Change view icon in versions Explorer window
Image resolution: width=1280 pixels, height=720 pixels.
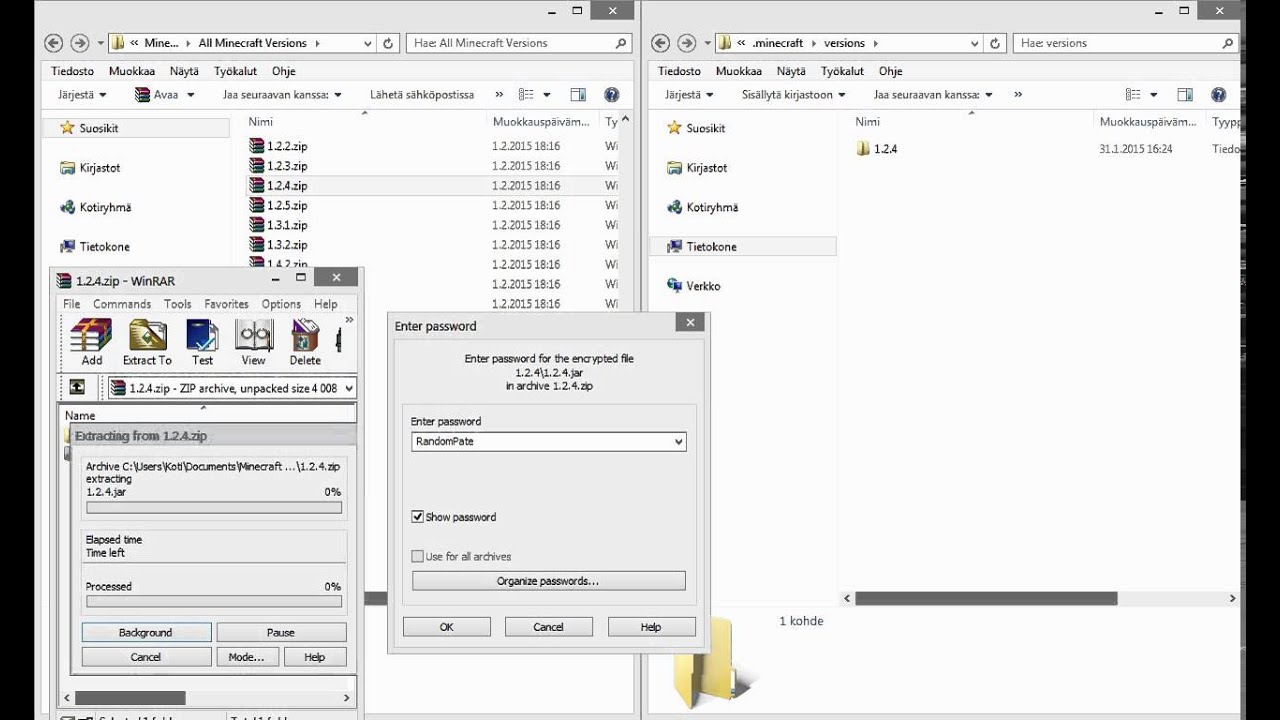pyautogui.click(x=1133, y=95)
